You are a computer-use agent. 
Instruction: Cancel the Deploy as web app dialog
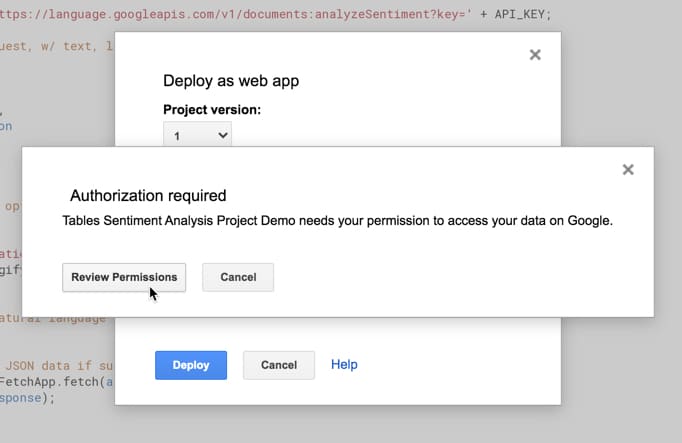click(x=279, y=365)
